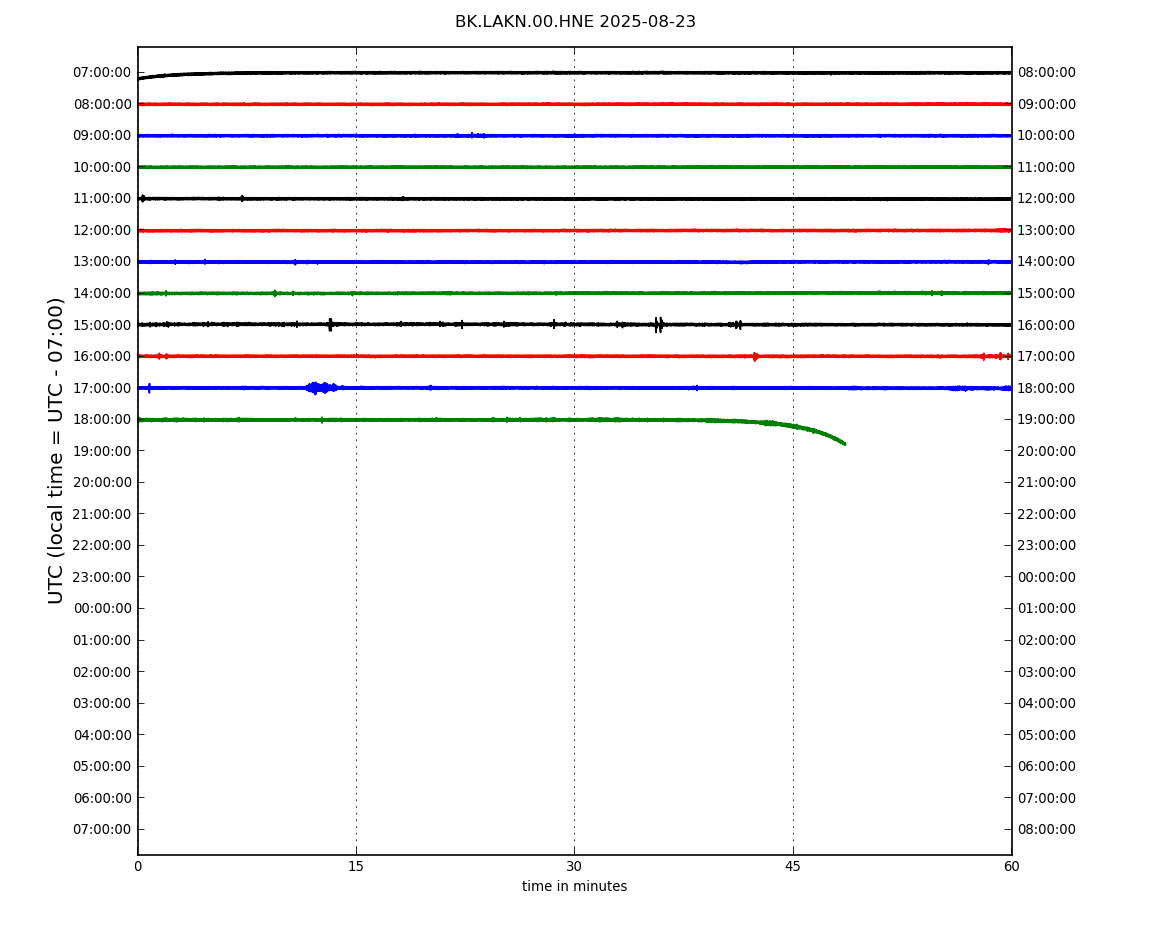Click right-axis label 20:00:00

point(1047,451)
